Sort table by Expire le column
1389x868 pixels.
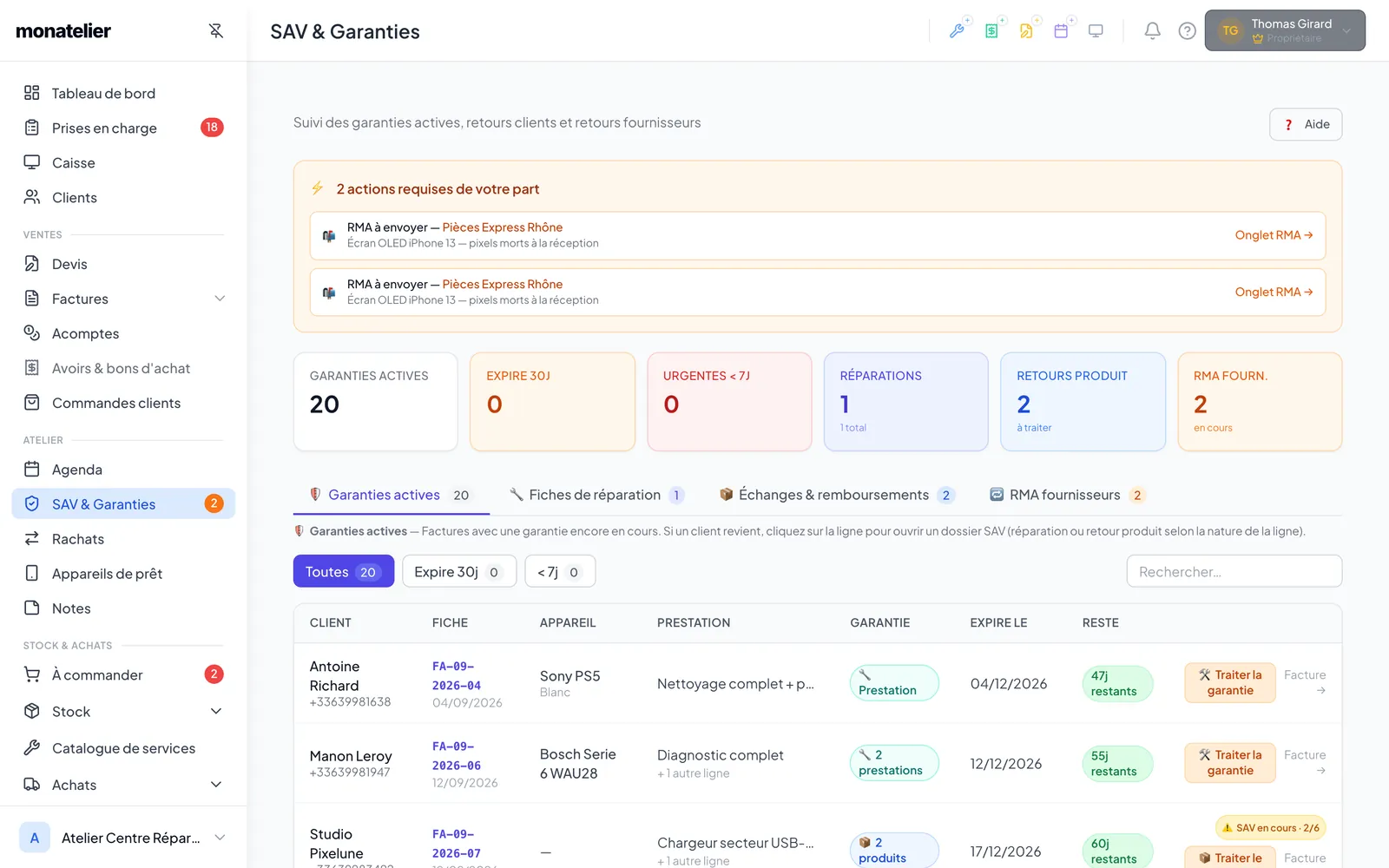pos(998,623)
